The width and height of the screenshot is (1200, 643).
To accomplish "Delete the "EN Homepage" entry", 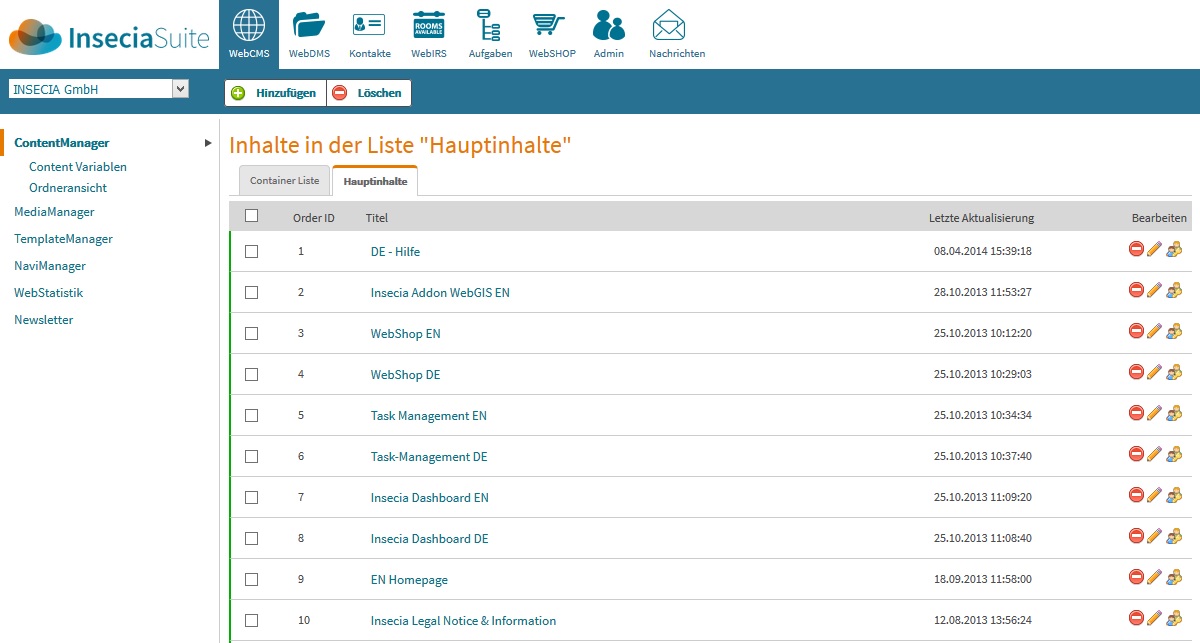I will (1136, 577).
